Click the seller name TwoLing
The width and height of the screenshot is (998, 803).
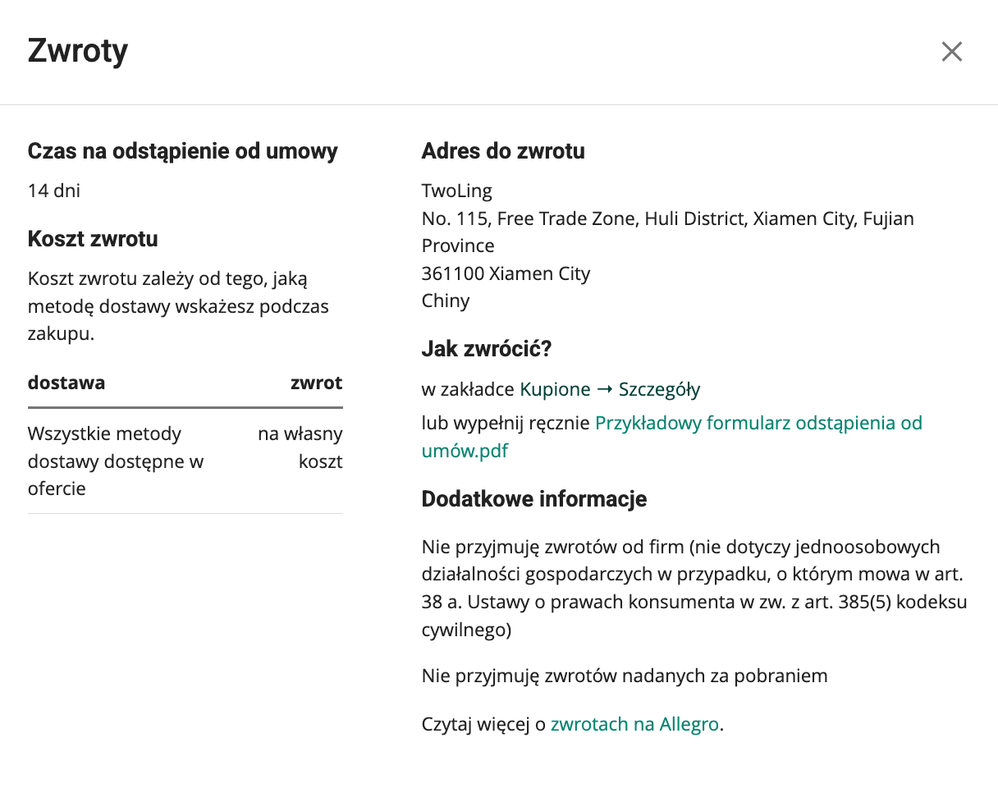[457, 190]
